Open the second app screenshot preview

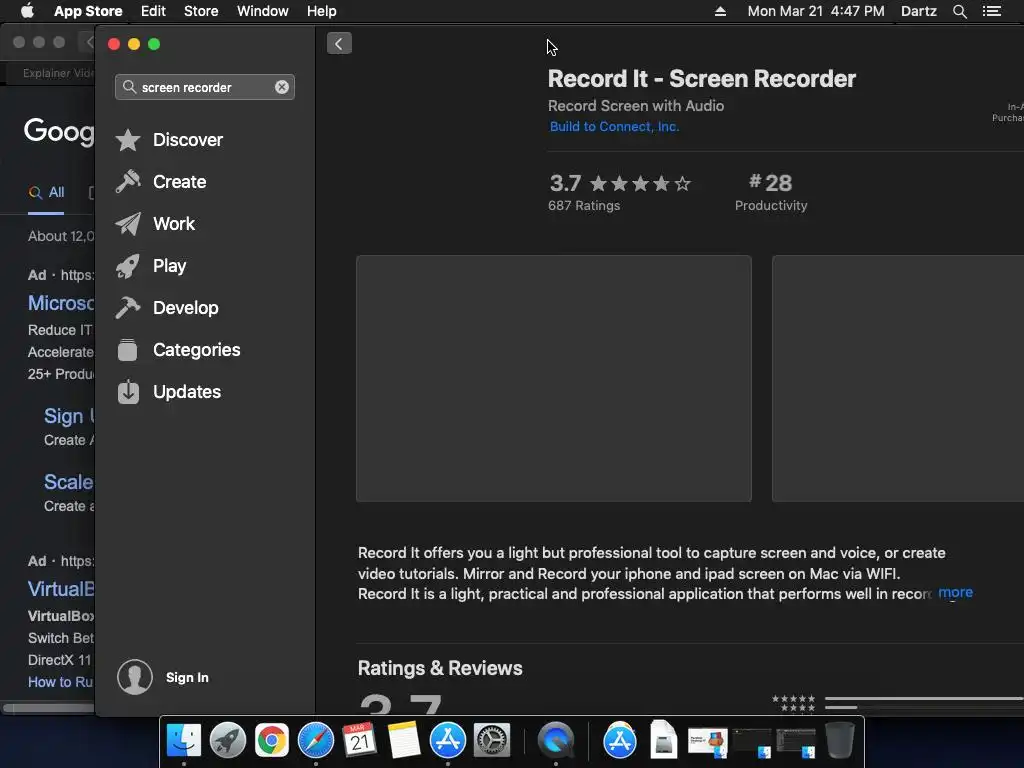point(898,379)
